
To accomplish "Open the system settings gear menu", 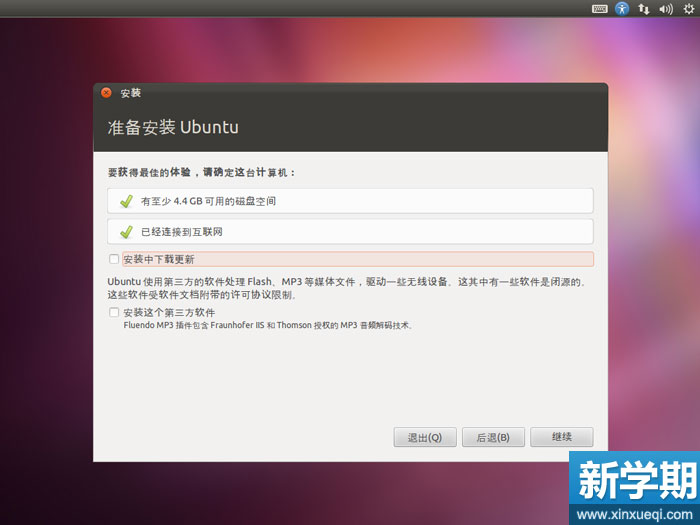I will pyautogui.click(x=689, y=9).
